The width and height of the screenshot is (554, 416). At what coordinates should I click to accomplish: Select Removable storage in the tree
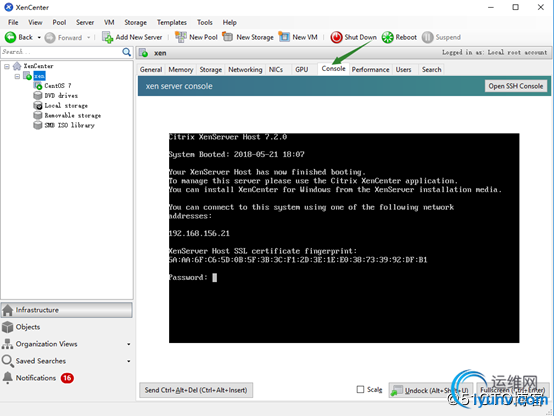[x=72, y=116]
